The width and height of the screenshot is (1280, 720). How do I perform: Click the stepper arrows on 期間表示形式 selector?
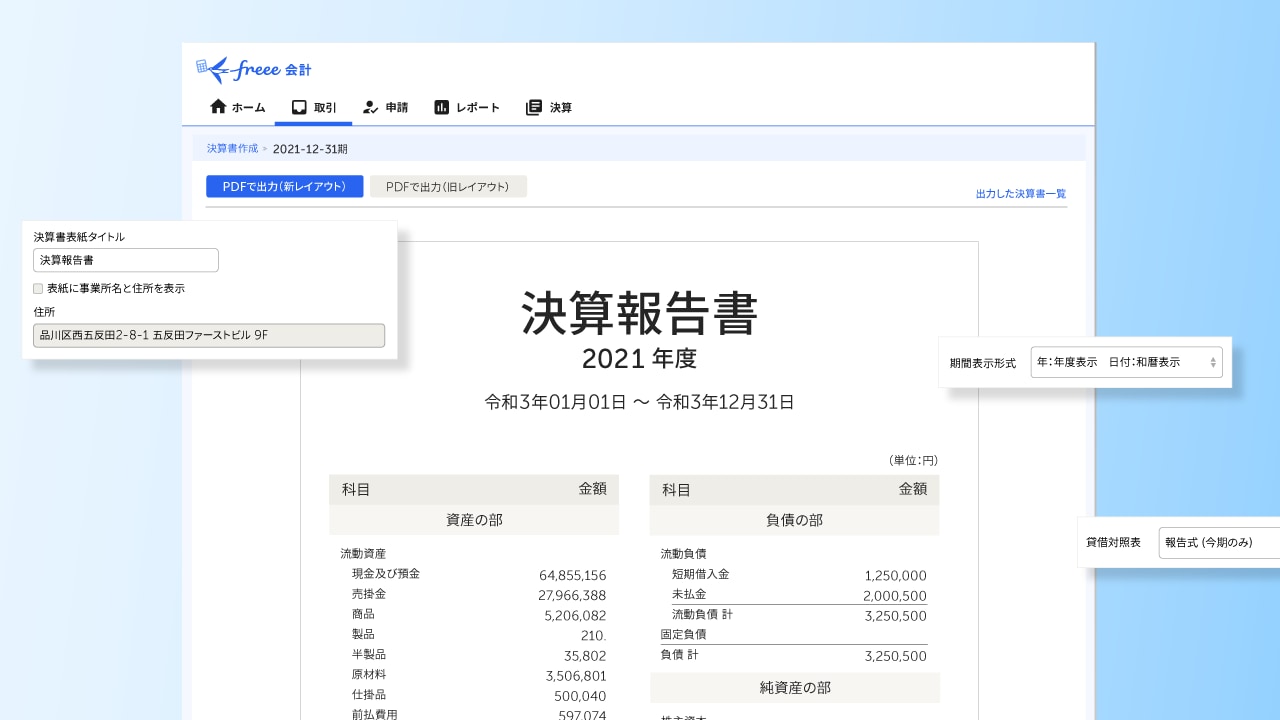tap(1212, 362)
